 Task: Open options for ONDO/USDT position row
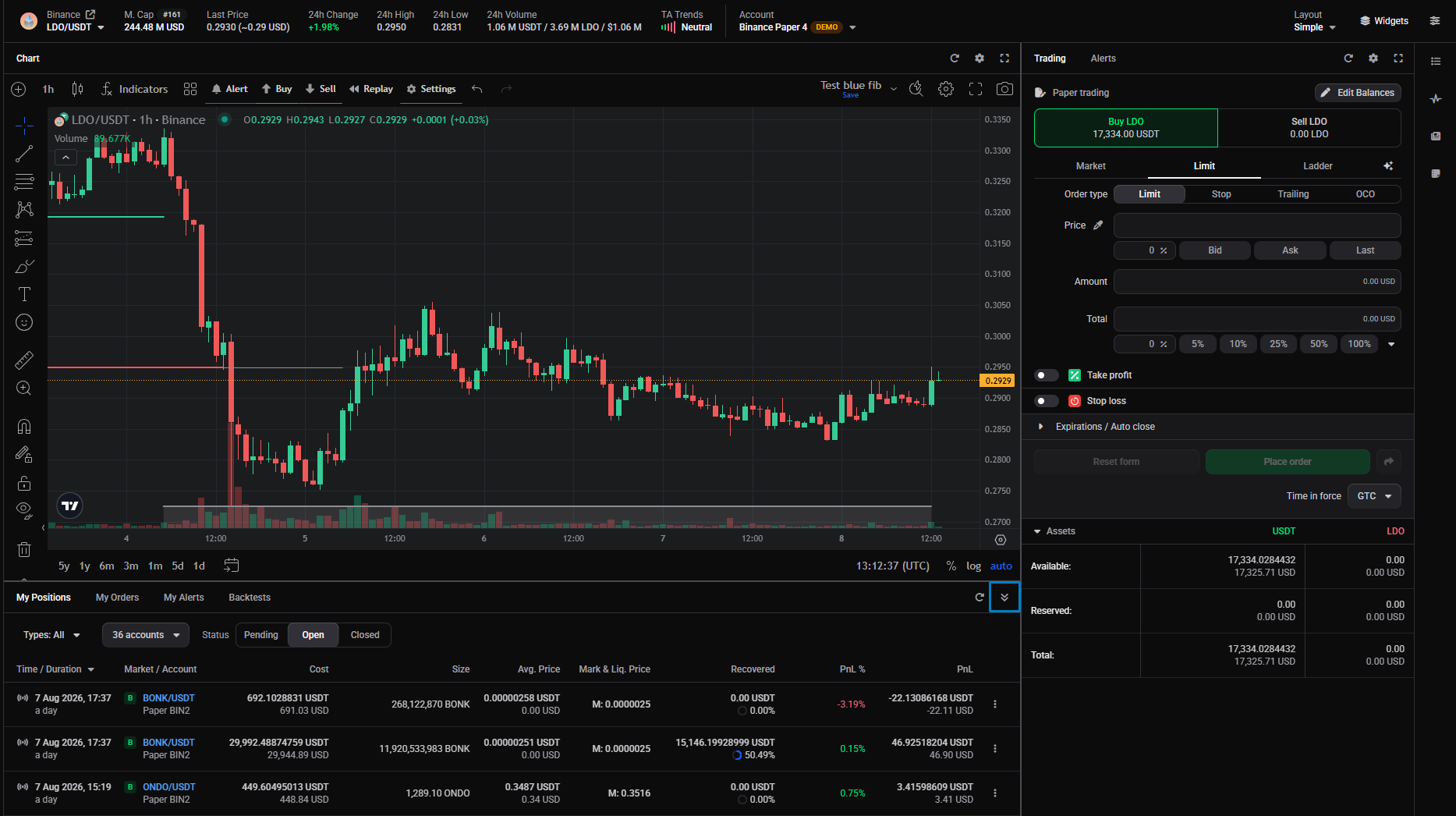(995, 793)
